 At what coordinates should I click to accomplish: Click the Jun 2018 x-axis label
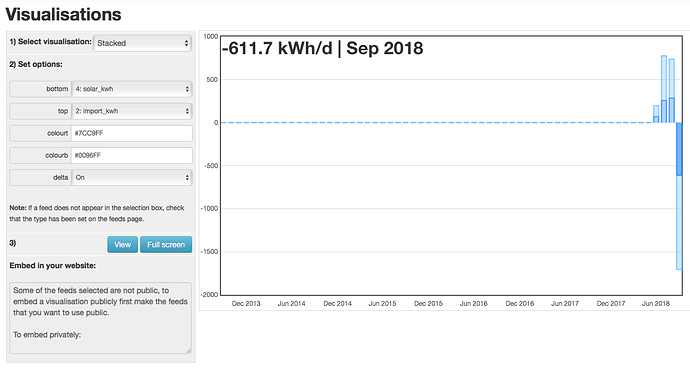coord(656,303)
